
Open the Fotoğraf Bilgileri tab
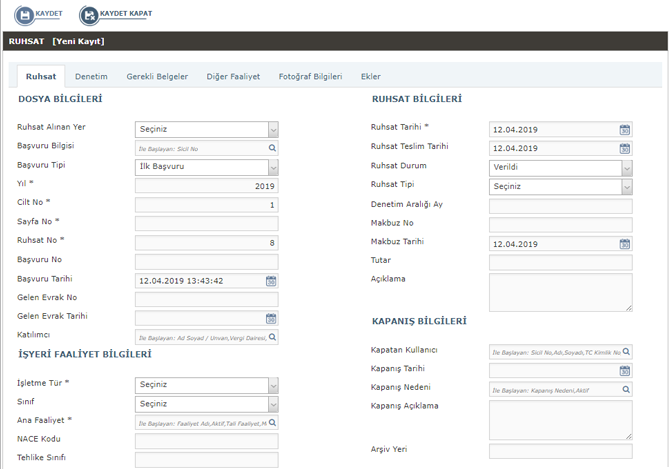coord(310,76)
